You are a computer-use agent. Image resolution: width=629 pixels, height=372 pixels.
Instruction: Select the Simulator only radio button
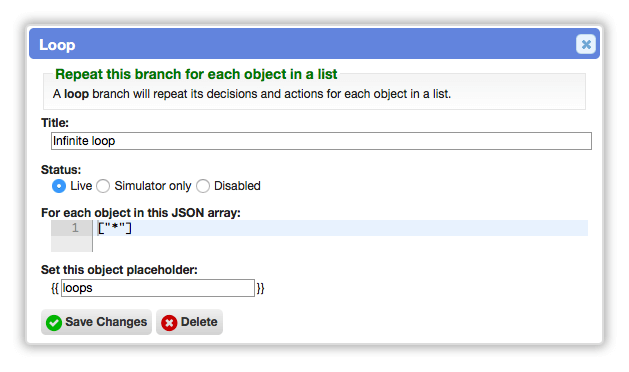point(103,186)
